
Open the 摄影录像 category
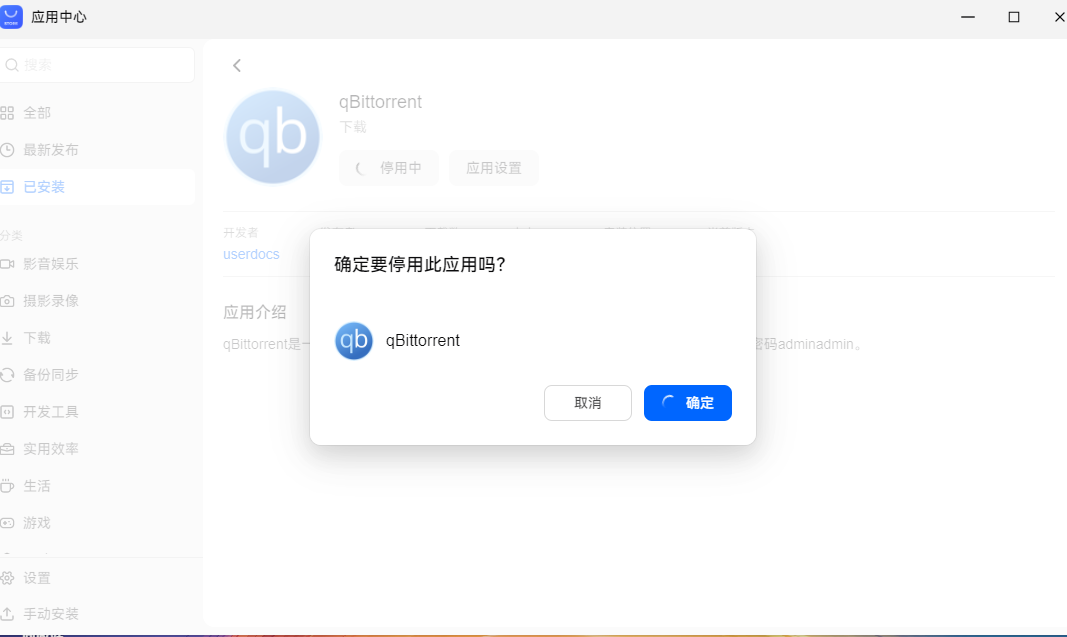(x=95, y=301)
